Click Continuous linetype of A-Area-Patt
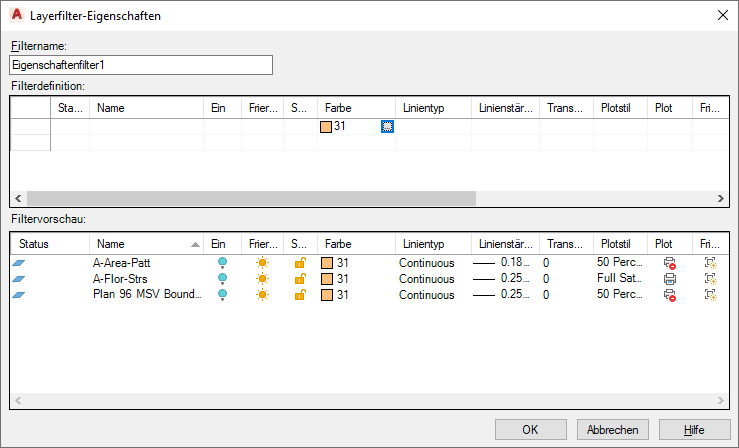Image resolution: width=739 pixels, height=448 pixels. [427, 263]
